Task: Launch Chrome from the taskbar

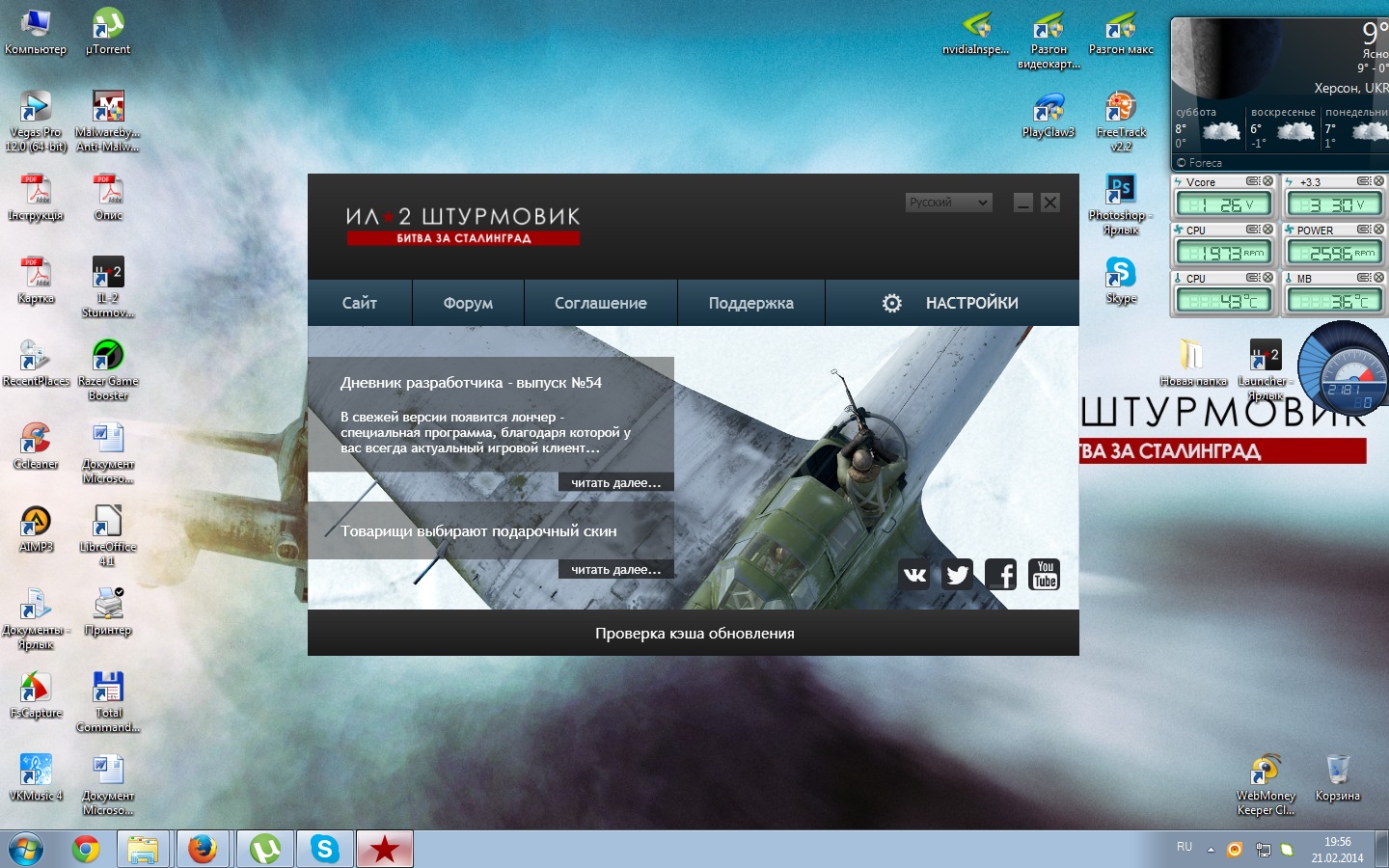Action: (x=86, y=850)
